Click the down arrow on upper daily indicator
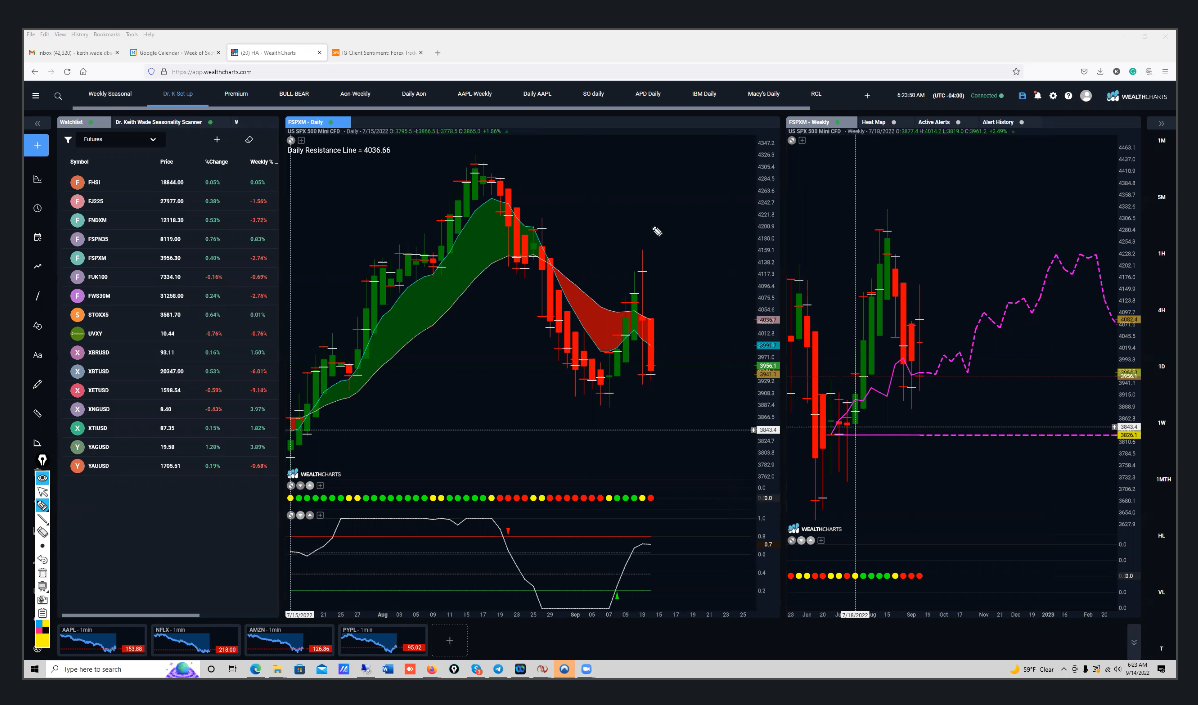This screenshot has height=705, width=1198. (x=300, y=486)
